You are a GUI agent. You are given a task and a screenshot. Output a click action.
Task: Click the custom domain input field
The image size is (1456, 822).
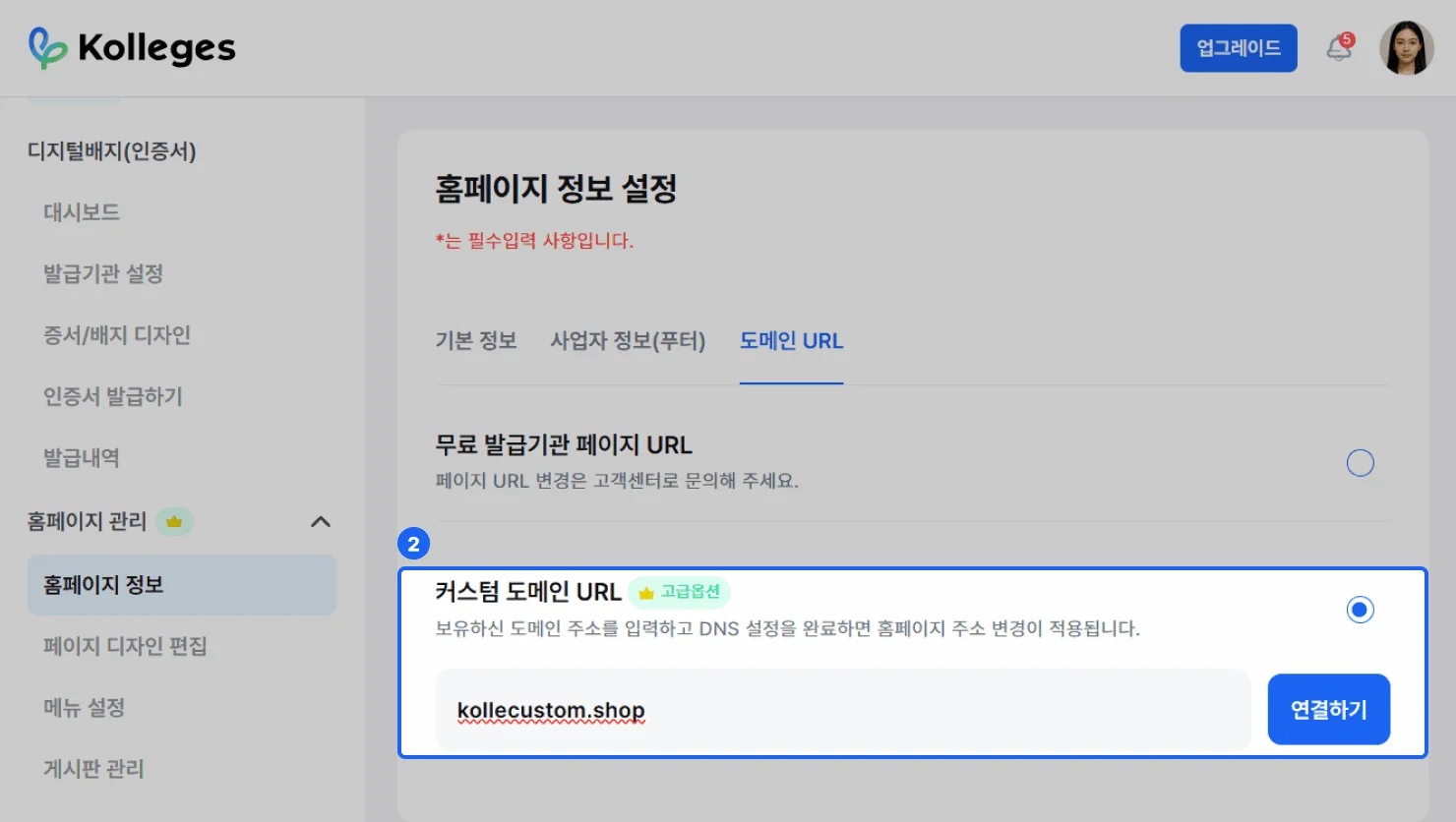click(842, 710)
